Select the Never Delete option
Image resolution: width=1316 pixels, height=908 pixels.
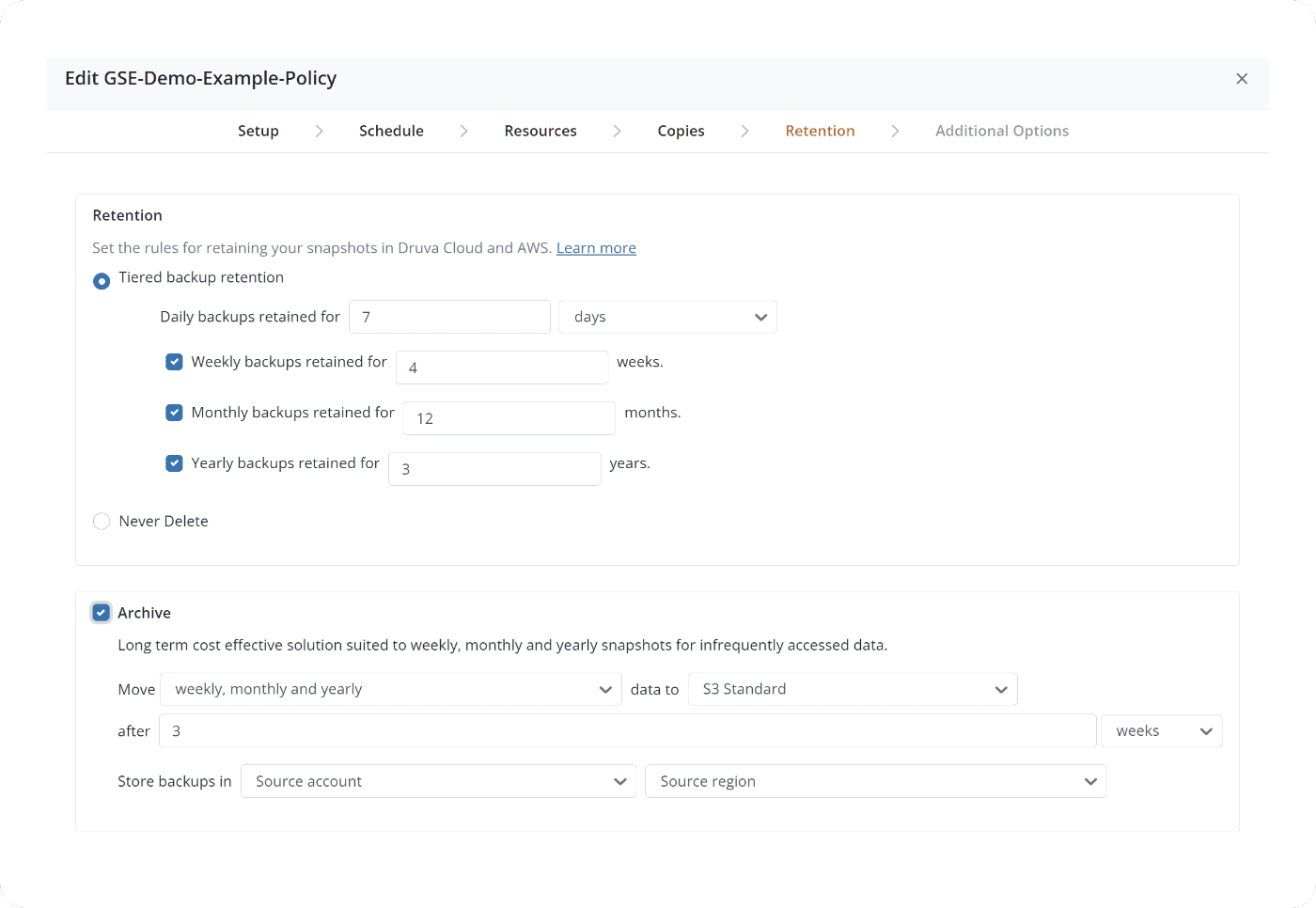[x=102, y=522]
